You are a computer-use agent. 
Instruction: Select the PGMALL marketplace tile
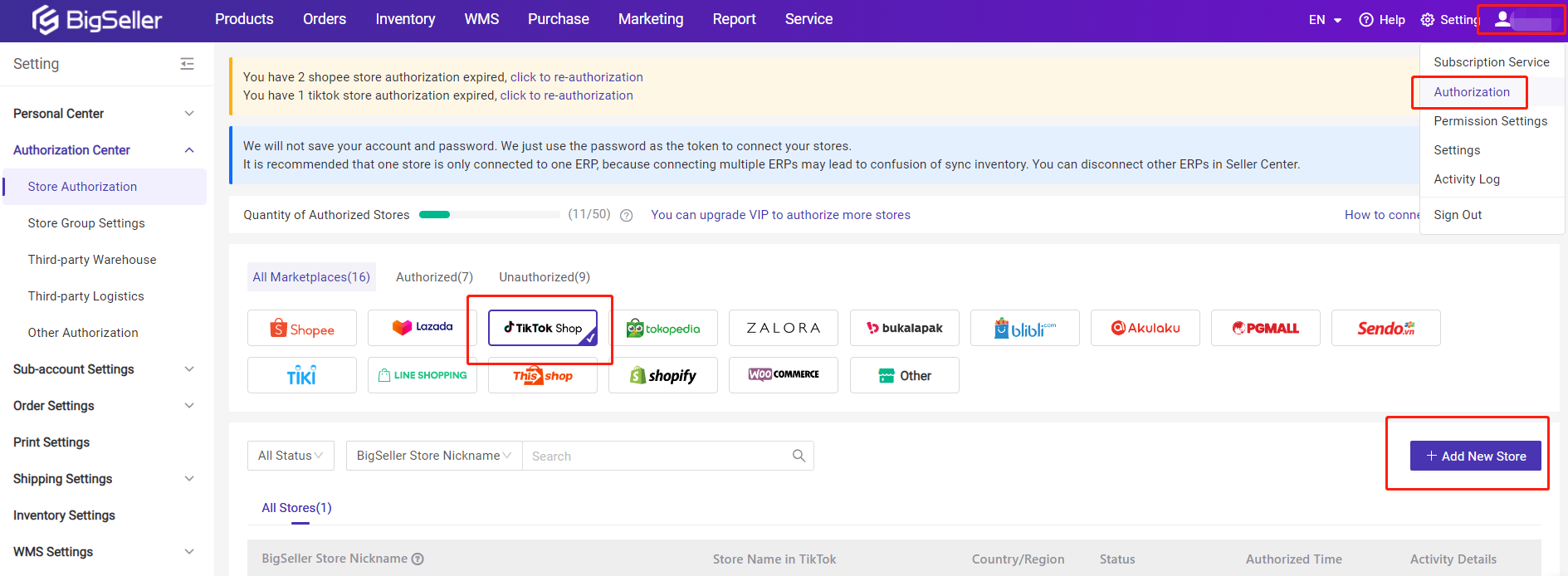click(x=1266, y=328)
